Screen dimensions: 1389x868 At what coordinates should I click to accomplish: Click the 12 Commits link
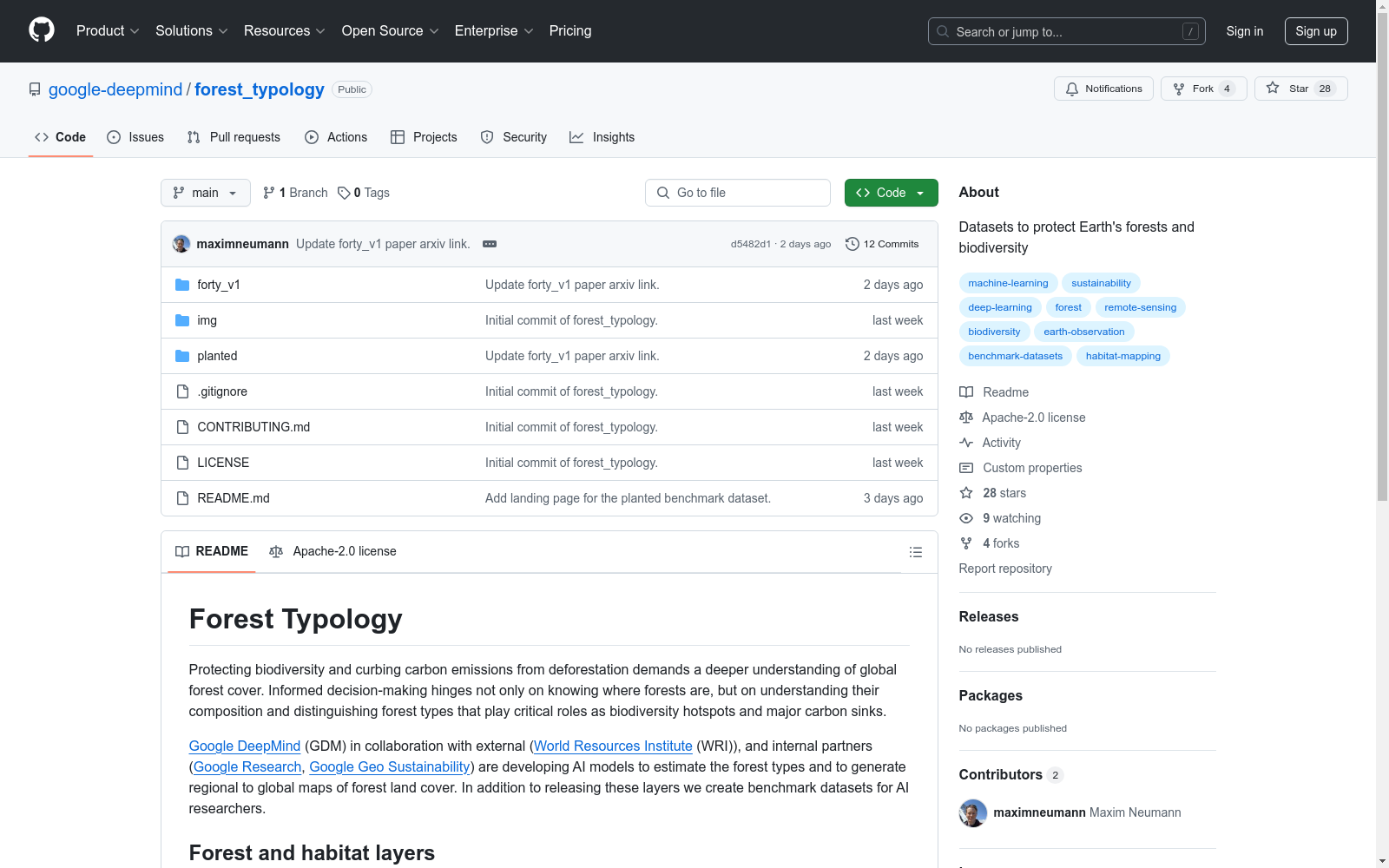882,244
